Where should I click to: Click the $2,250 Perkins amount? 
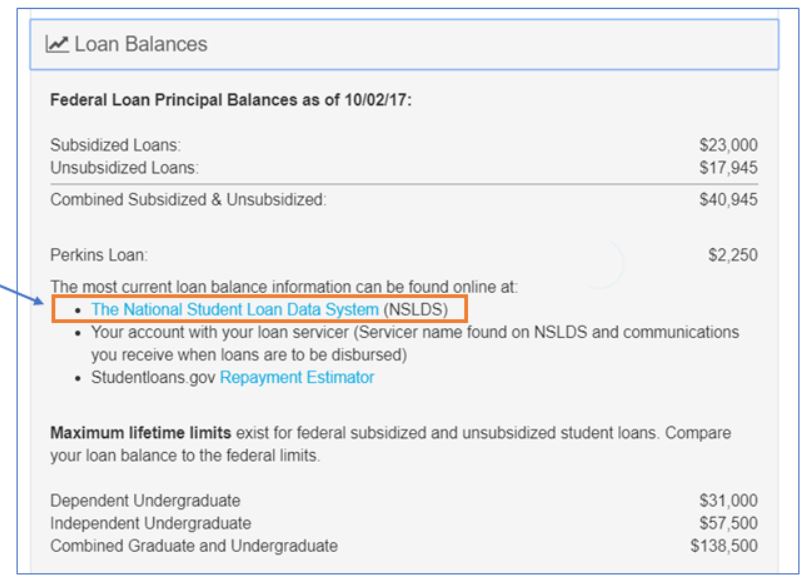(x=733, y=255)
